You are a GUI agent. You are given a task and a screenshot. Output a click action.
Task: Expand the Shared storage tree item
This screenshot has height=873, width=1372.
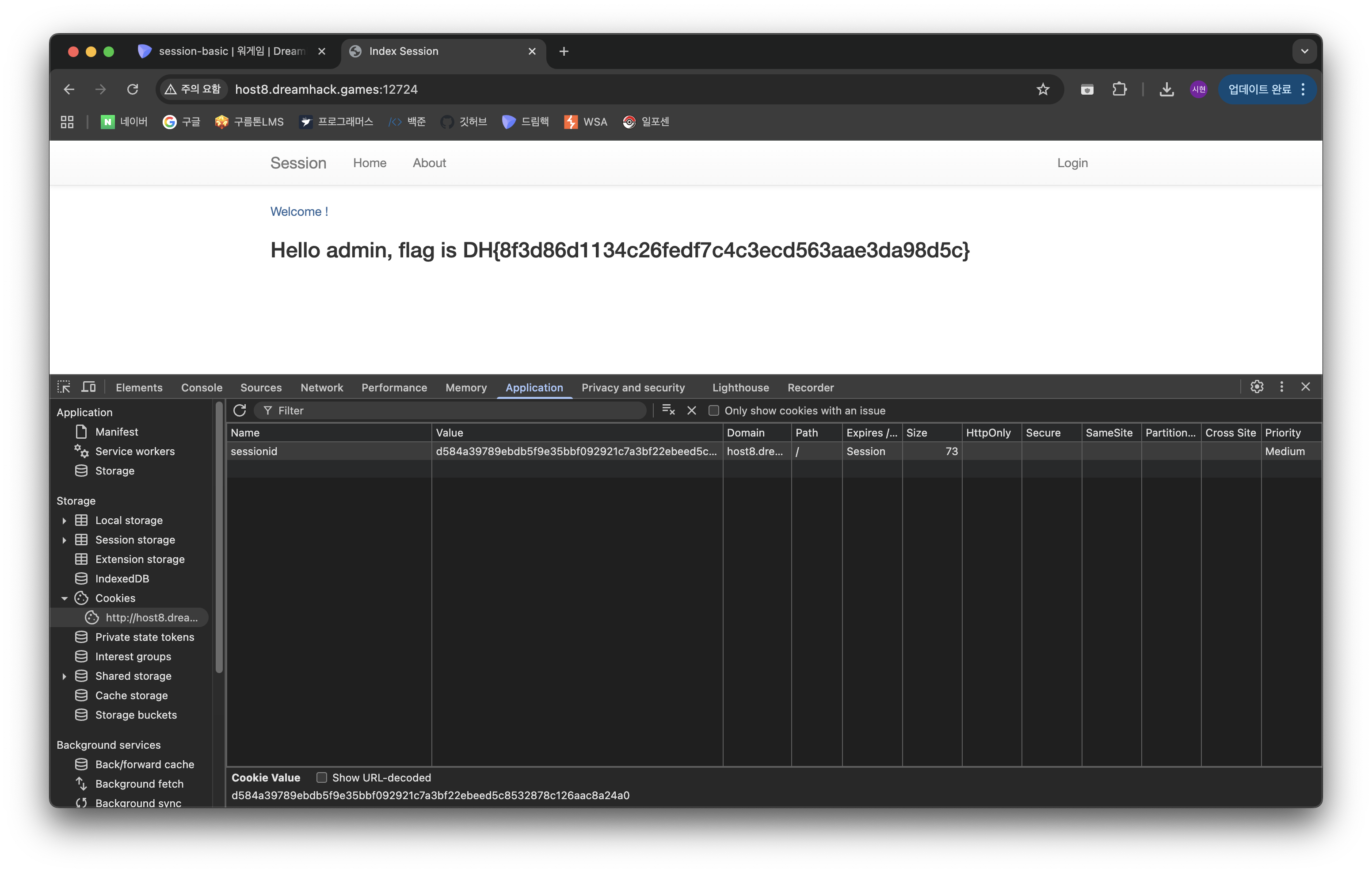[x=65, y=676]
